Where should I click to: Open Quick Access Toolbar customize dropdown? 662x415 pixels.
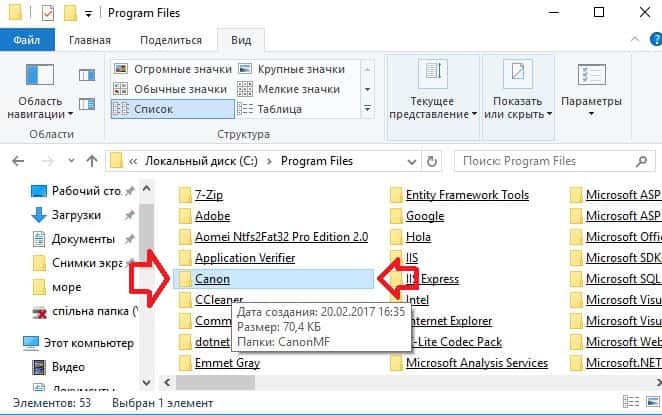click(88, 14)
